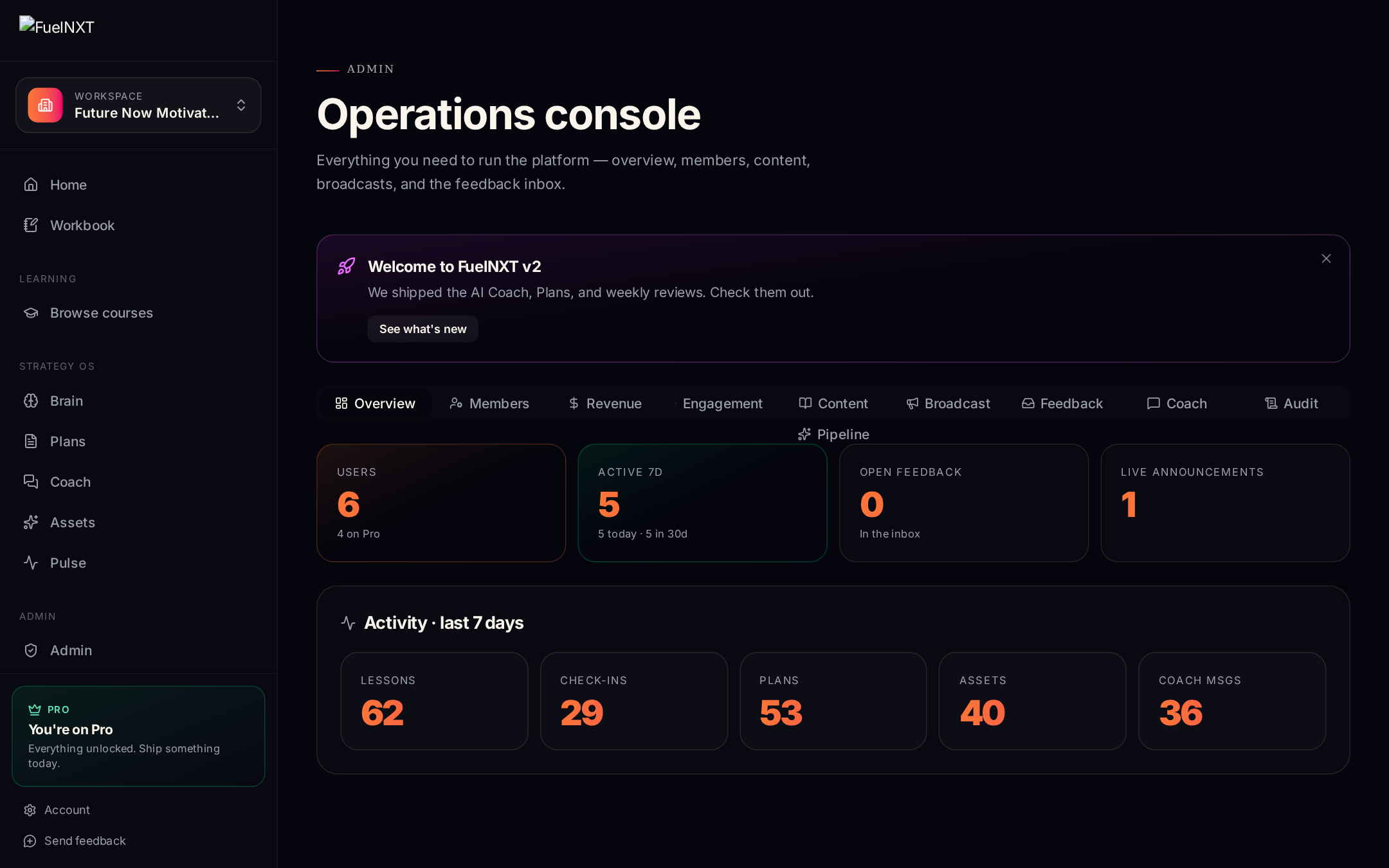
Task: Switch to the Audit tab
Action: 1291,403
